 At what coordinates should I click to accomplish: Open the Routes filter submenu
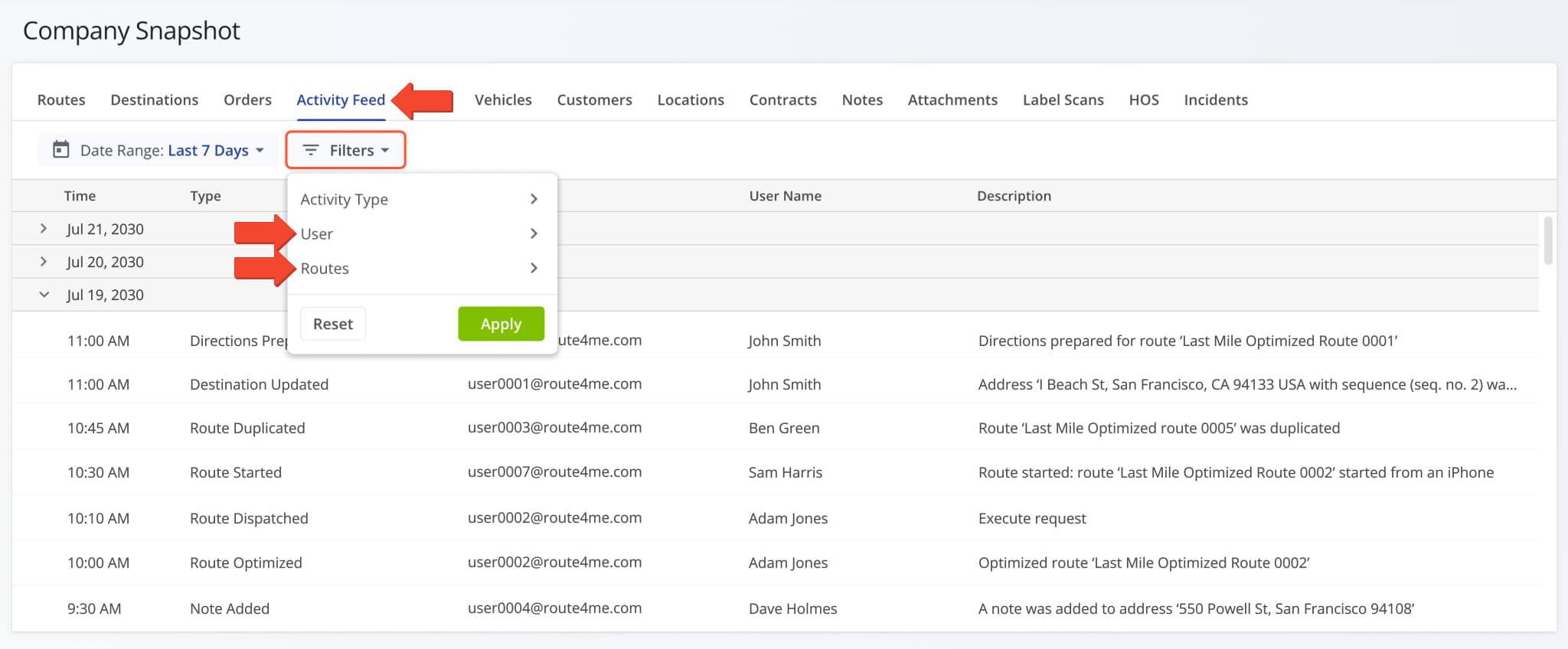pos(420,268)
